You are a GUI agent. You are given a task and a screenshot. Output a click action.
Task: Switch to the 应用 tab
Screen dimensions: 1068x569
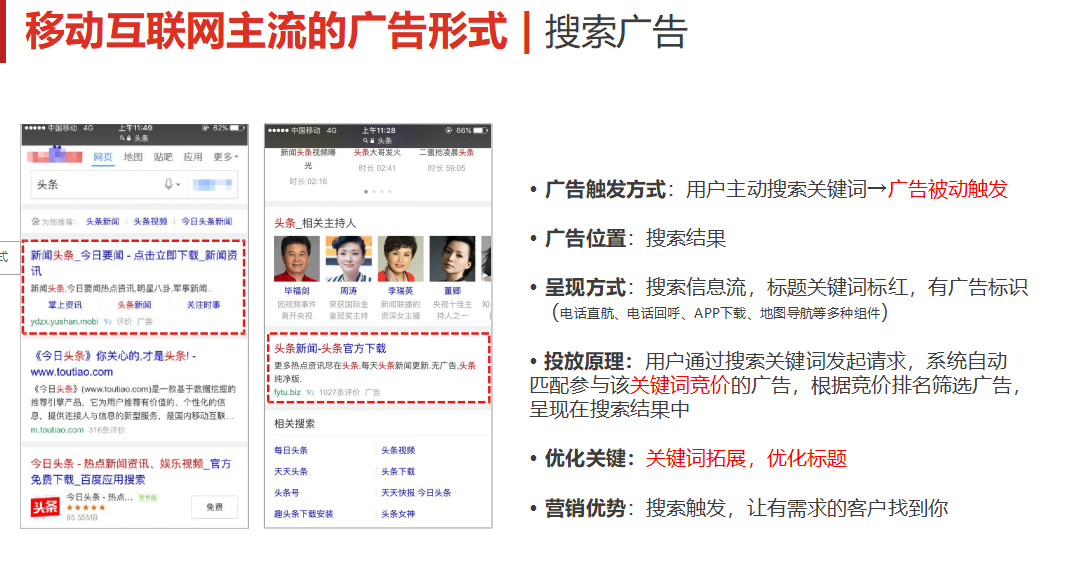point(193,157)
